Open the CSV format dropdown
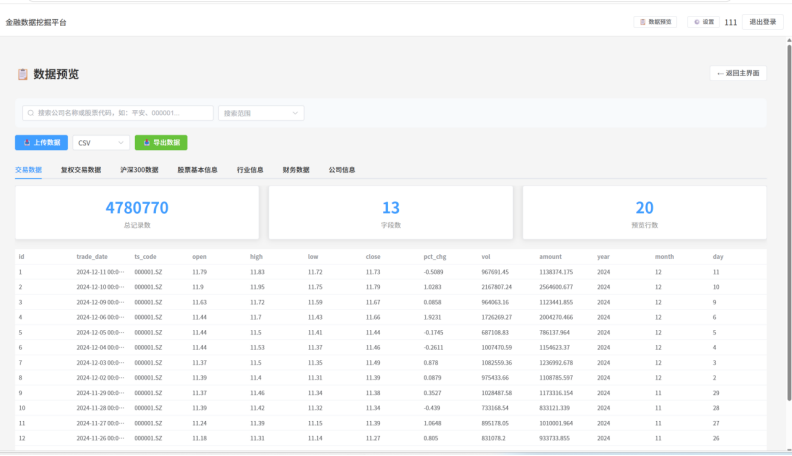Image resolution: width=792 pixels, height=456 pixels. 101,143
